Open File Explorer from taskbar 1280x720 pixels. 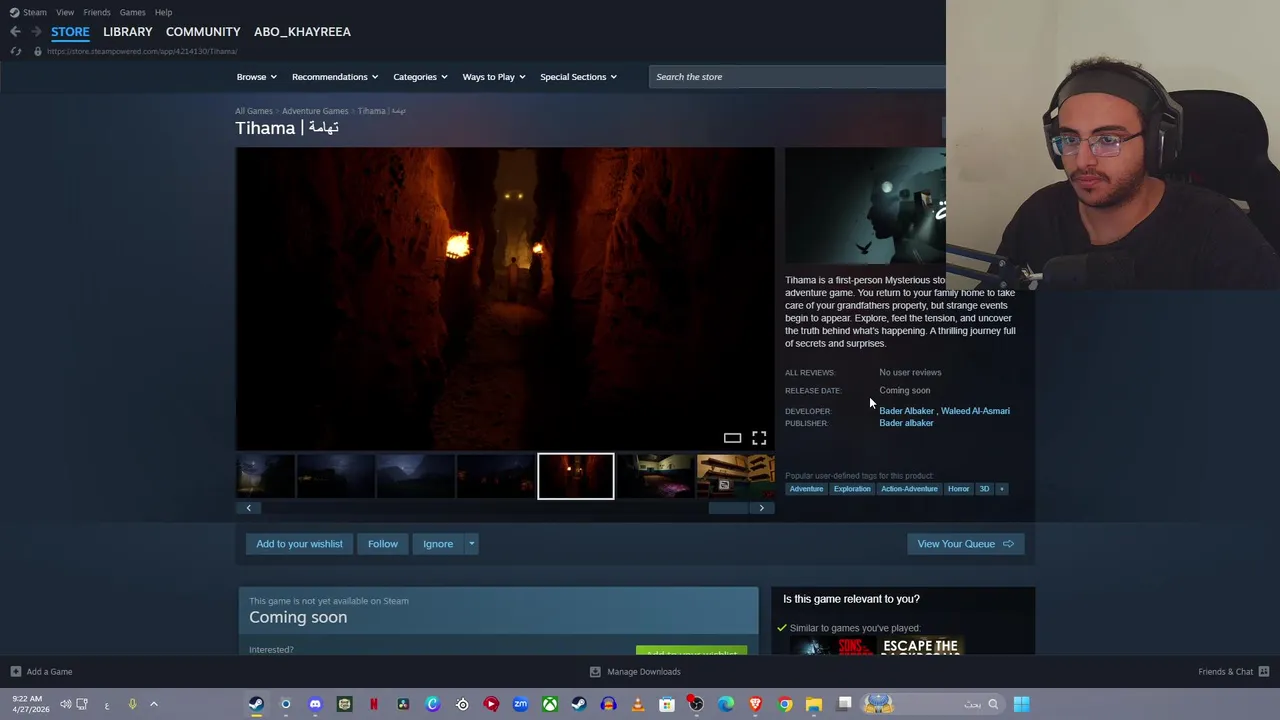point(814,704)
